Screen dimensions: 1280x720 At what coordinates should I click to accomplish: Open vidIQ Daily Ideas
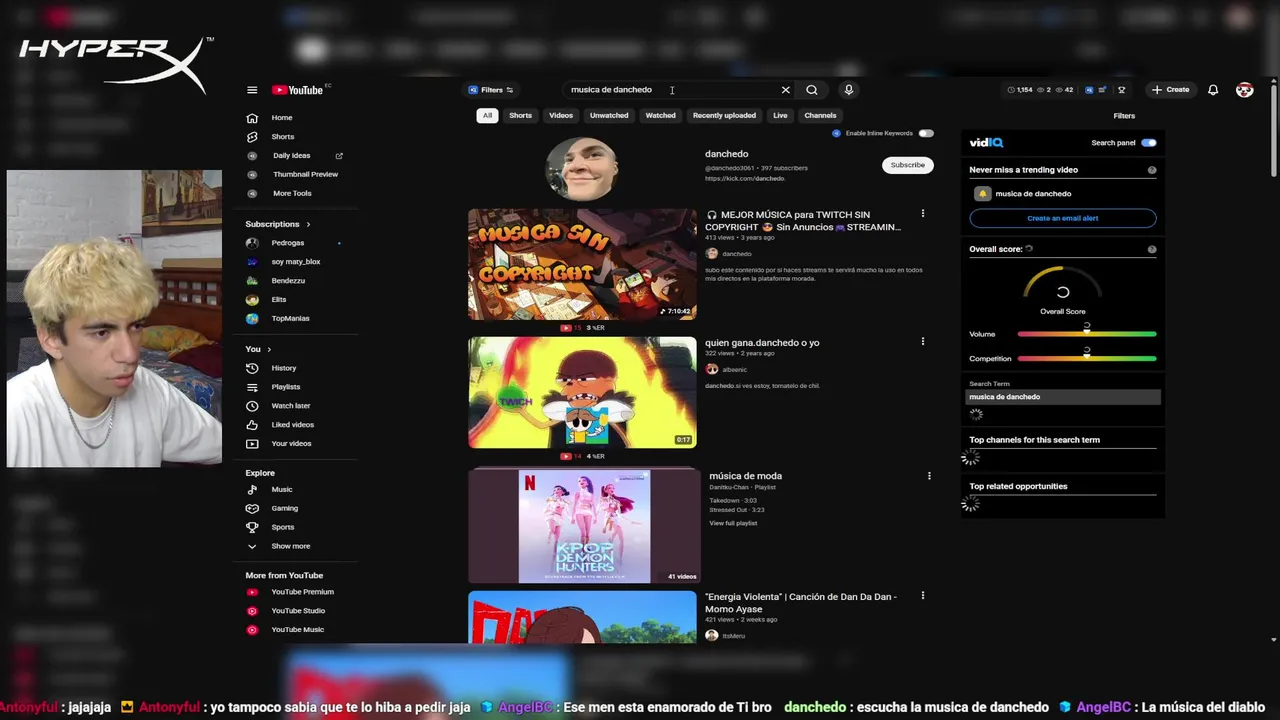click(291, 156)
